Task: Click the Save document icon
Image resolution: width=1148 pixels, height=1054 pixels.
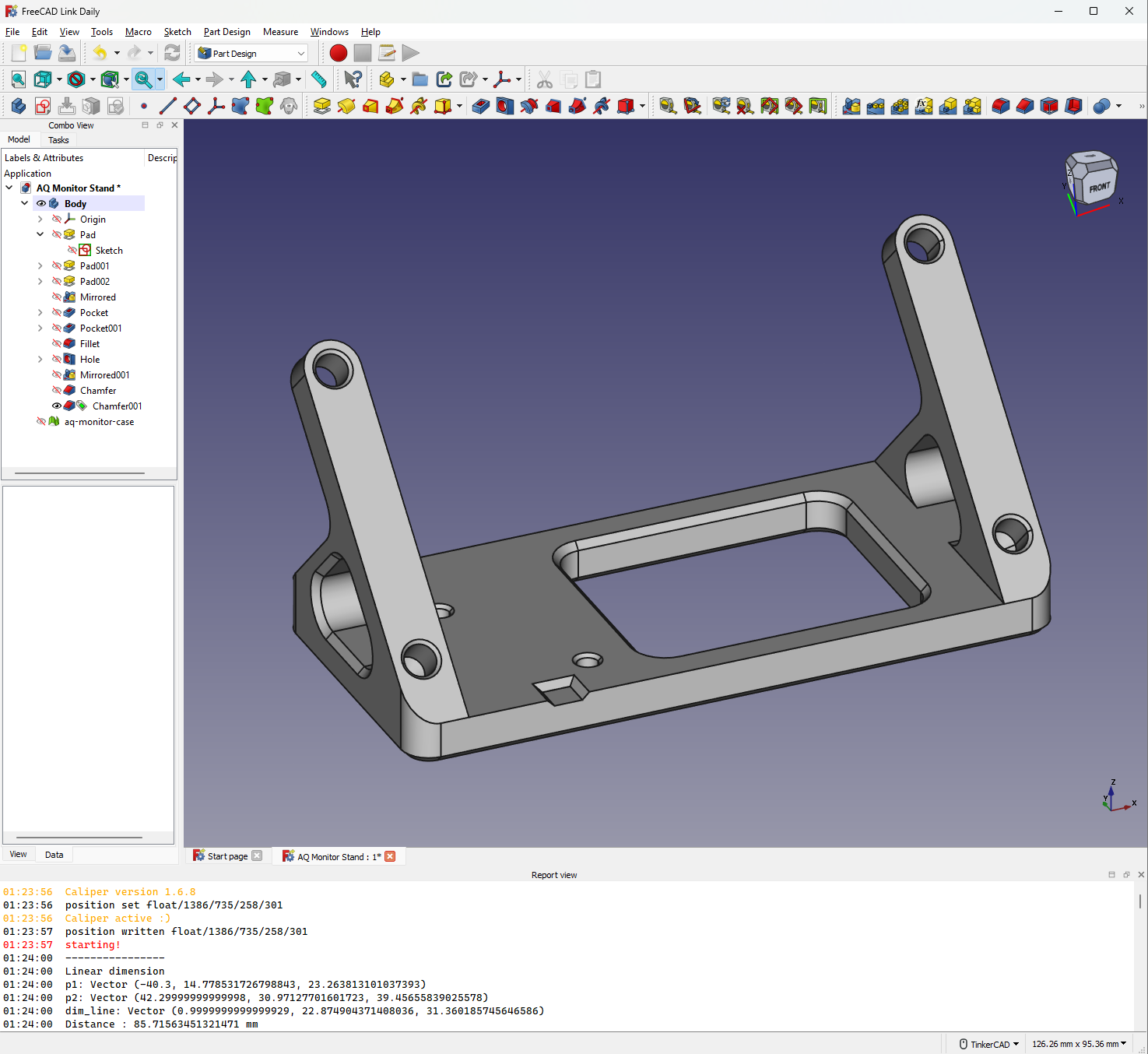Action: tap(67, 53)
